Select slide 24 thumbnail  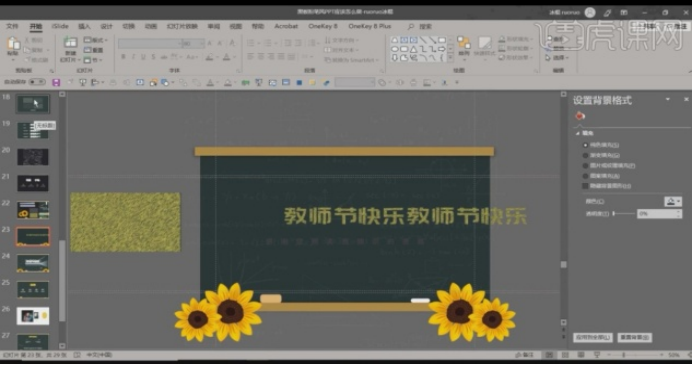[x=33, y=263]
